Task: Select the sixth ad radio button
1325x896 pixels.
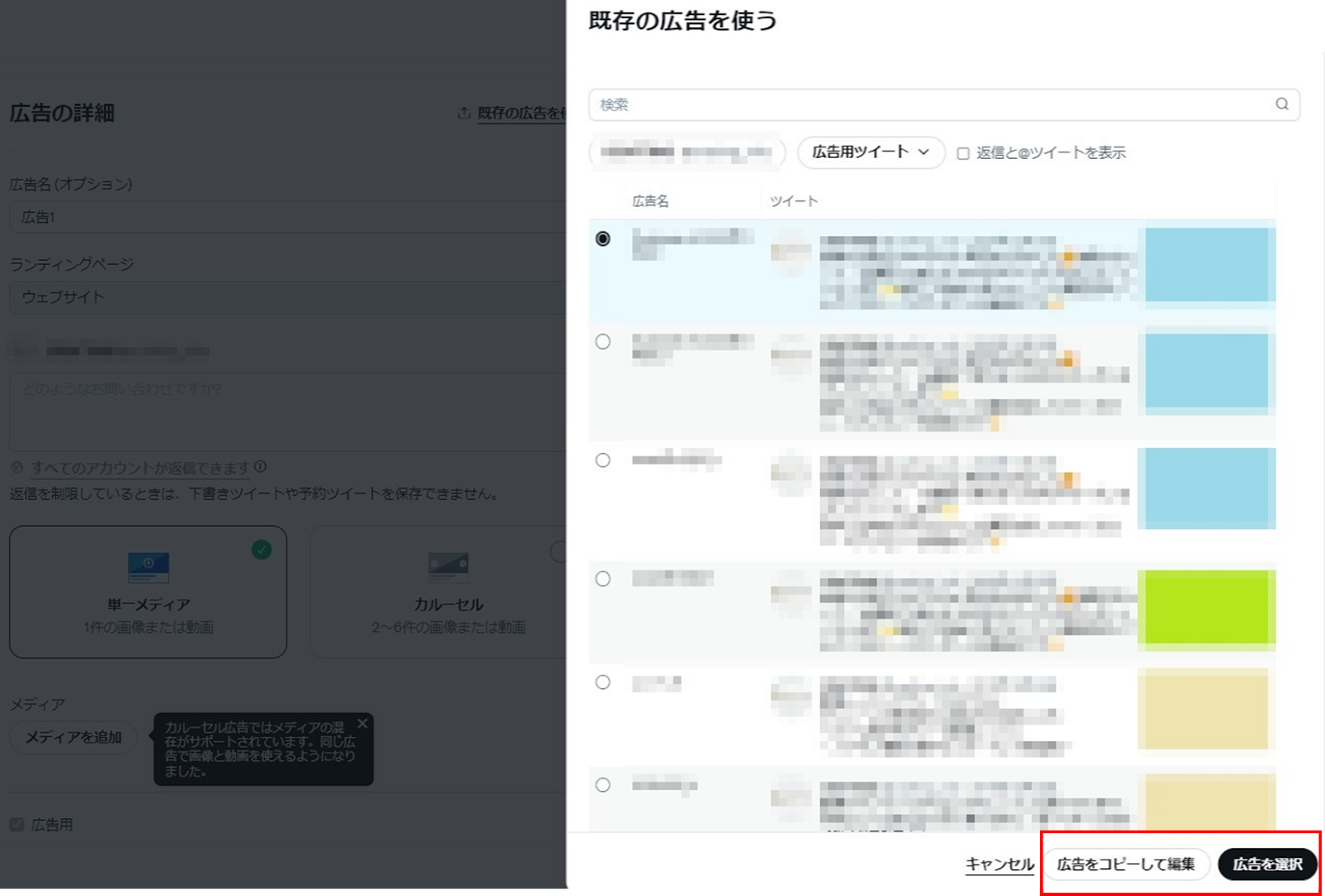Action: (603, 784)
